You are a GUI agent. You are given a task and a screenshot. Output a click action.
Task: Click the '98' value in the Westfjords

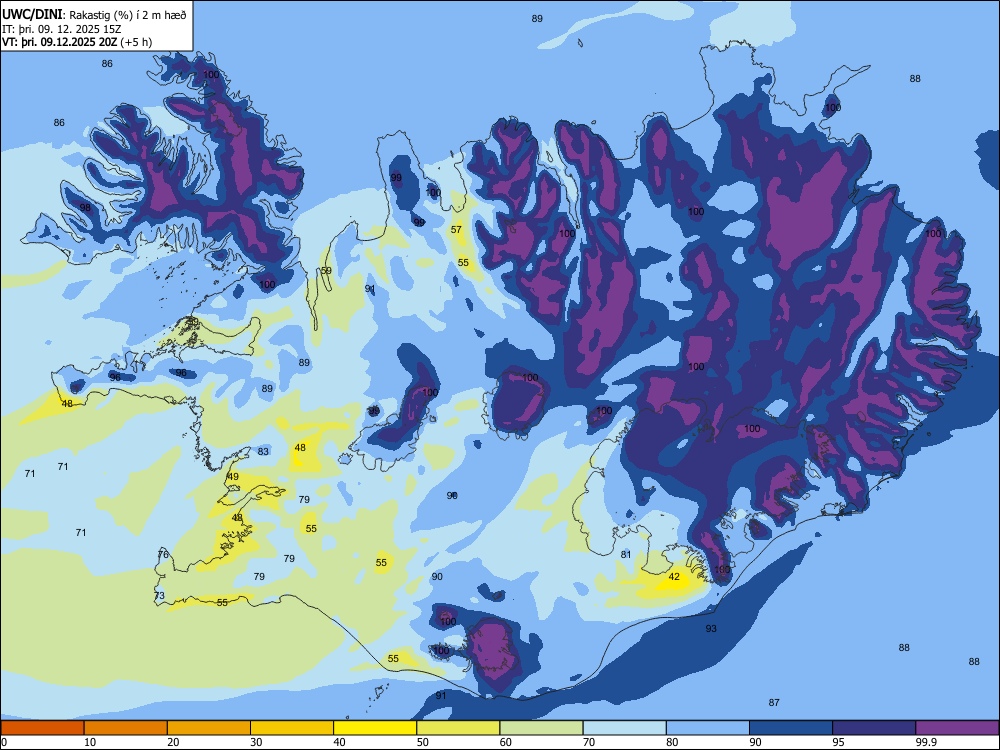[85, 207]
